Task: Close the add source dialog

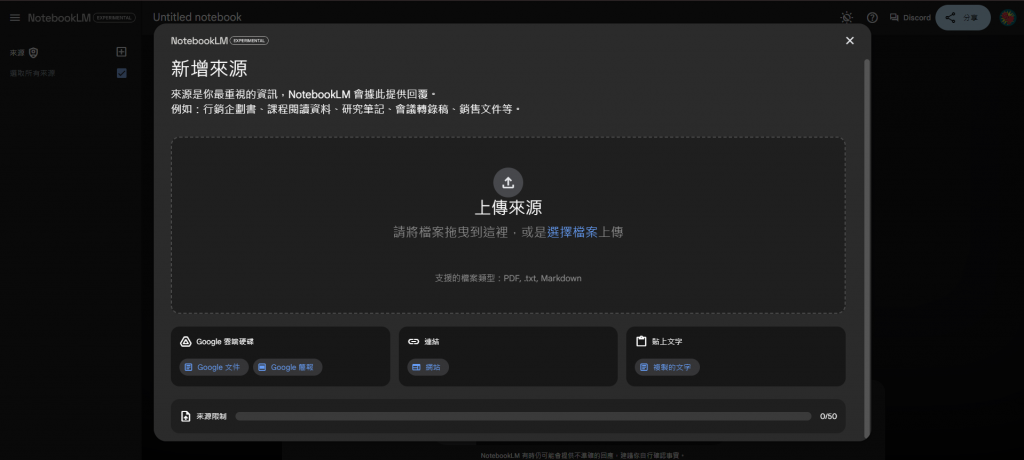Action: [x=850, y=41]
